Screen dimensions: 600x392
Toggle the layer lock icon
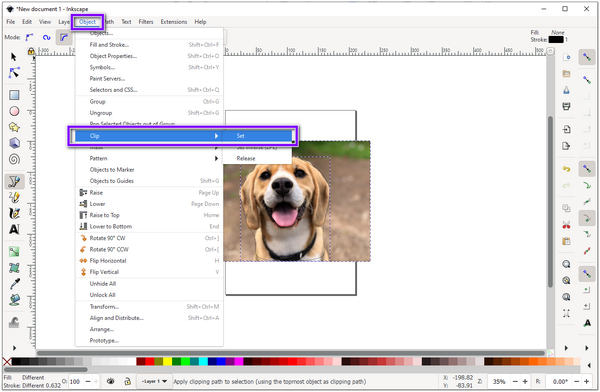pyautogui.click(x=127, y=381)
